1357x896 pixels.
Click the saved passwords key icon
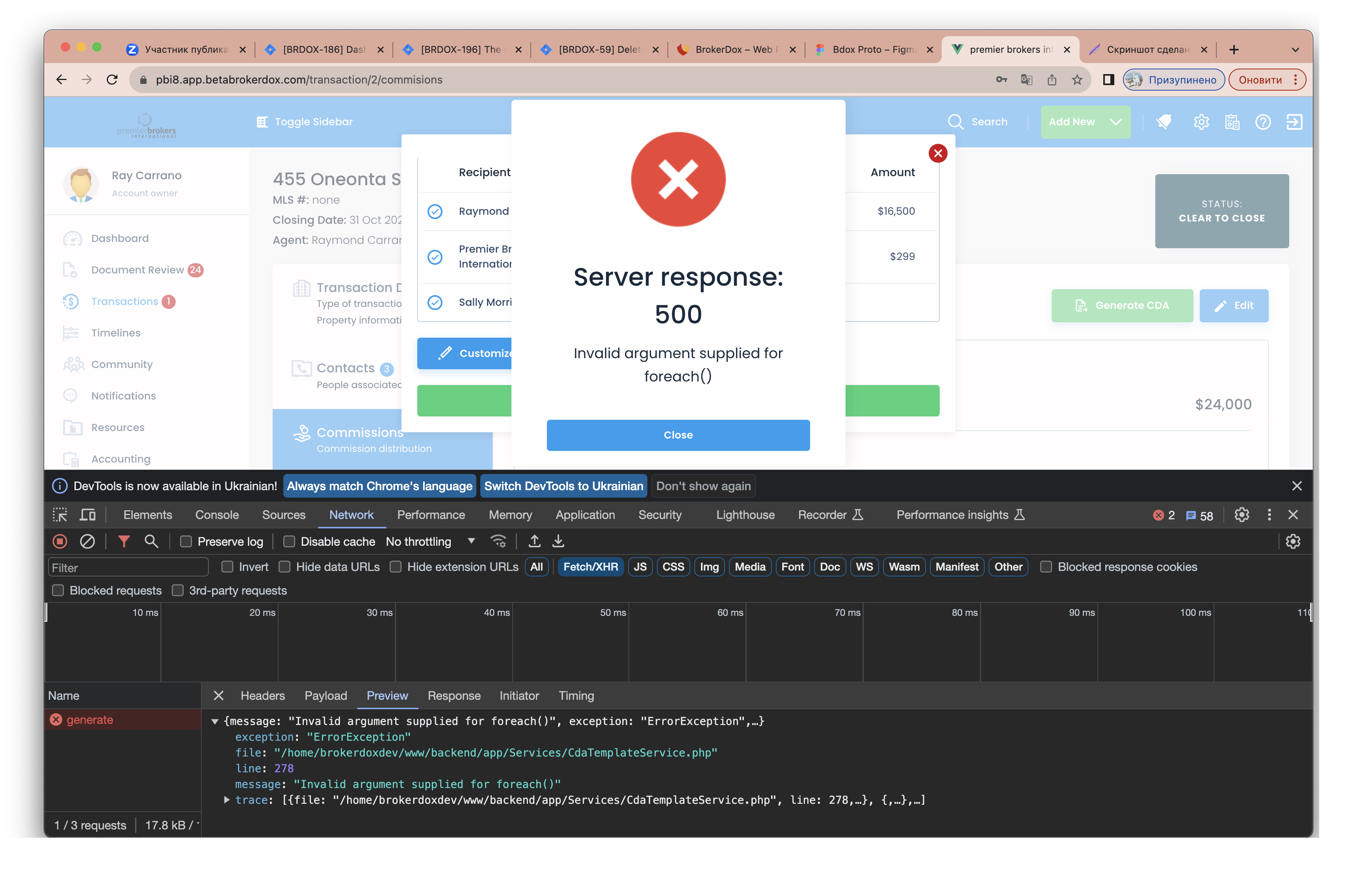pyautogui.click(x=1001, y=80)
